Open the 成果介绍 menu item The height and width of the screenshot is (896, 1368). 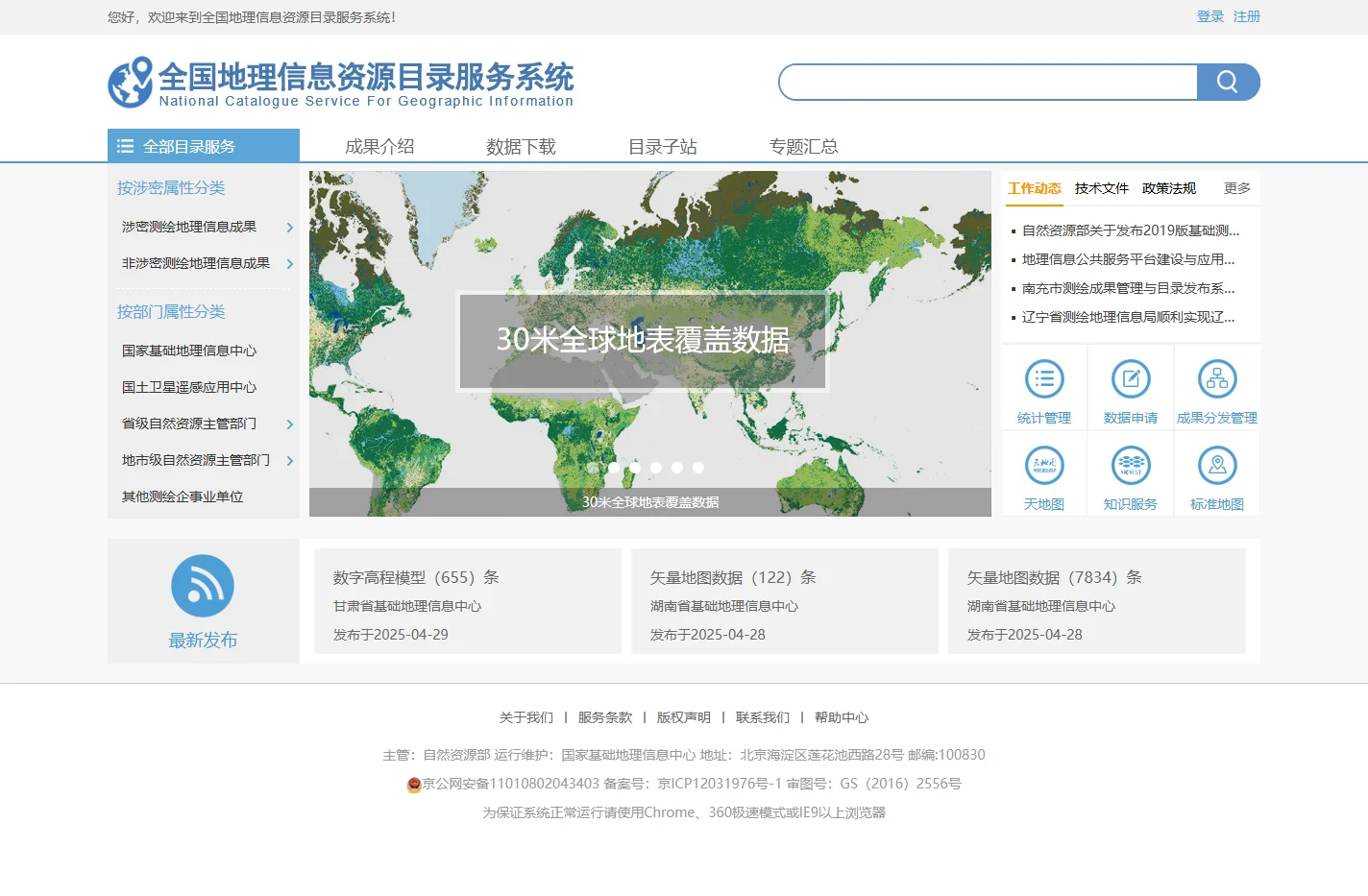tap(379, 147)
